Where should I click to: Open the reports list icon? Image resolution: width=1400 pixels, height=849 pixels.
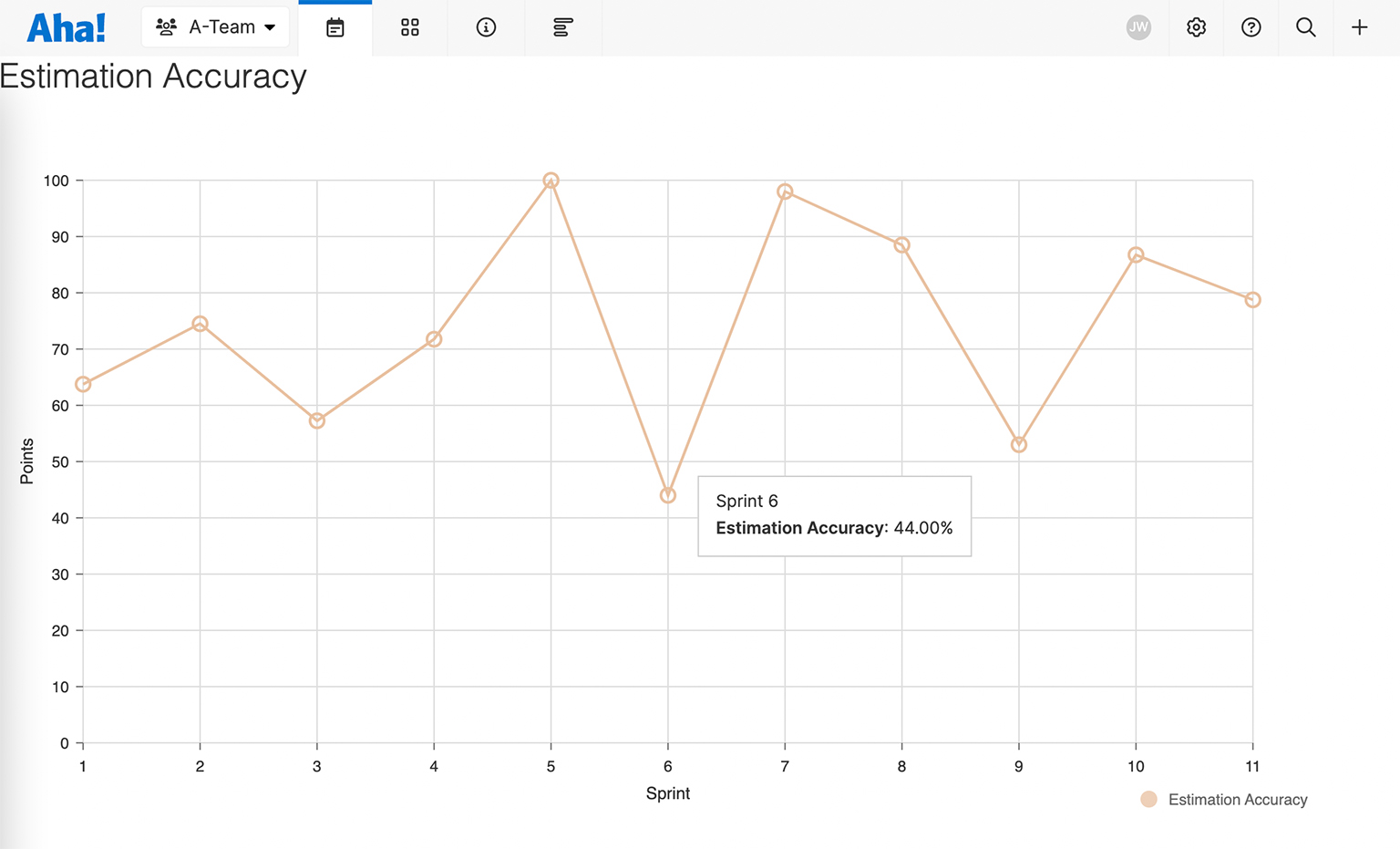pos(562,27)
